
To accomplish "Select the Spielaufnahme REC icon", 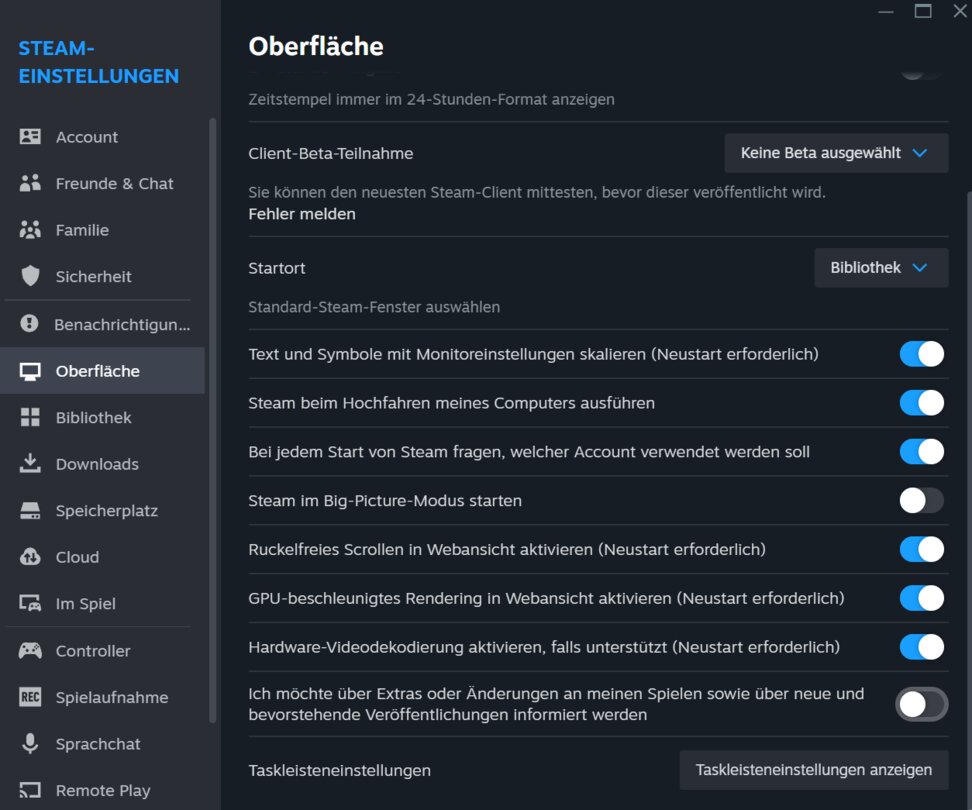I will point(30,698).
